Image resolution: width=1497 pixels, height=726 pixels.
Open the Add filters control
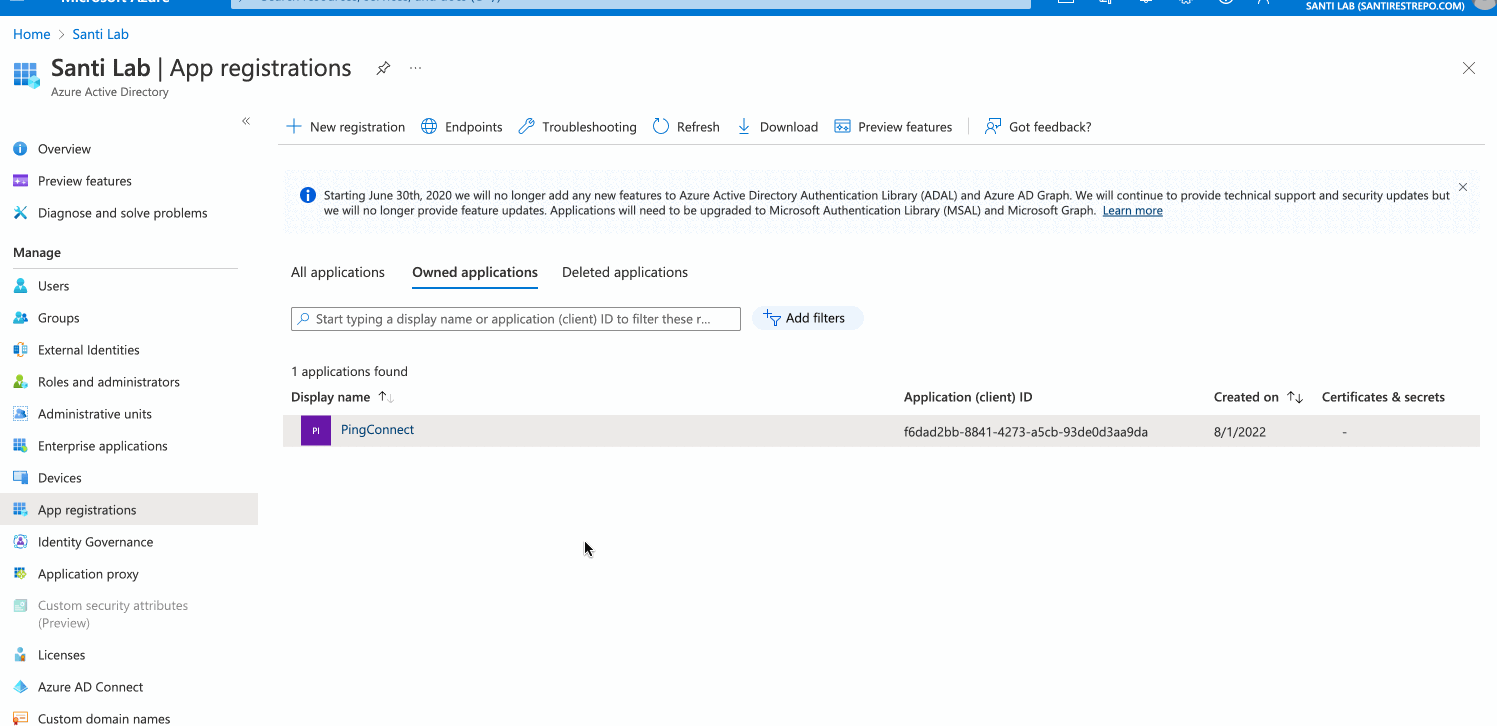click(807, 317)
